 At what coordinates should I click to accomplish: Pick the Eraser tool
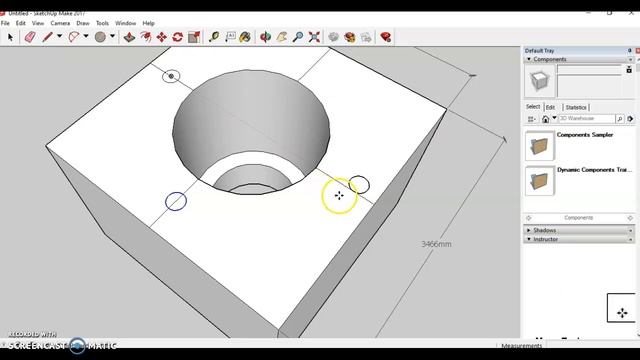[x=30, y=37]
